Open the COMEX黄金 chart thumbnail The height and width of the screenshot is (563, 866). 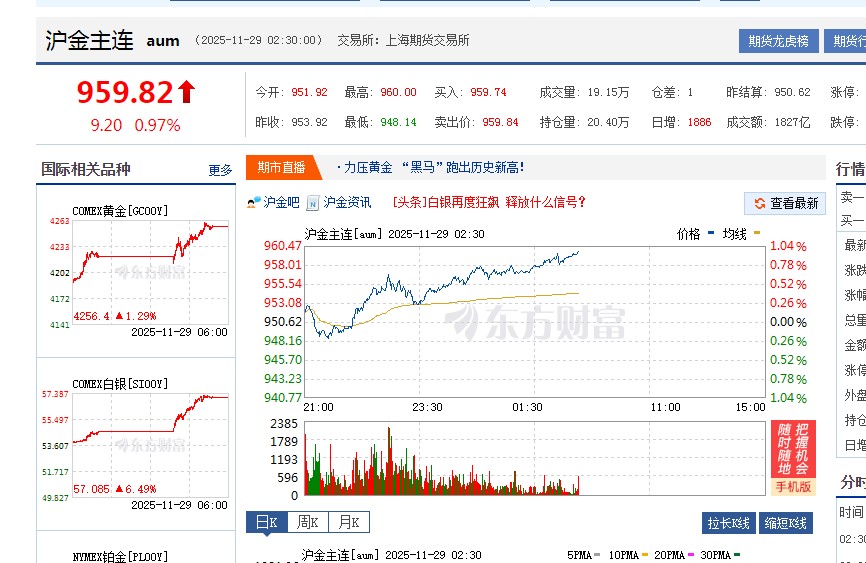[x=150, y=272]
